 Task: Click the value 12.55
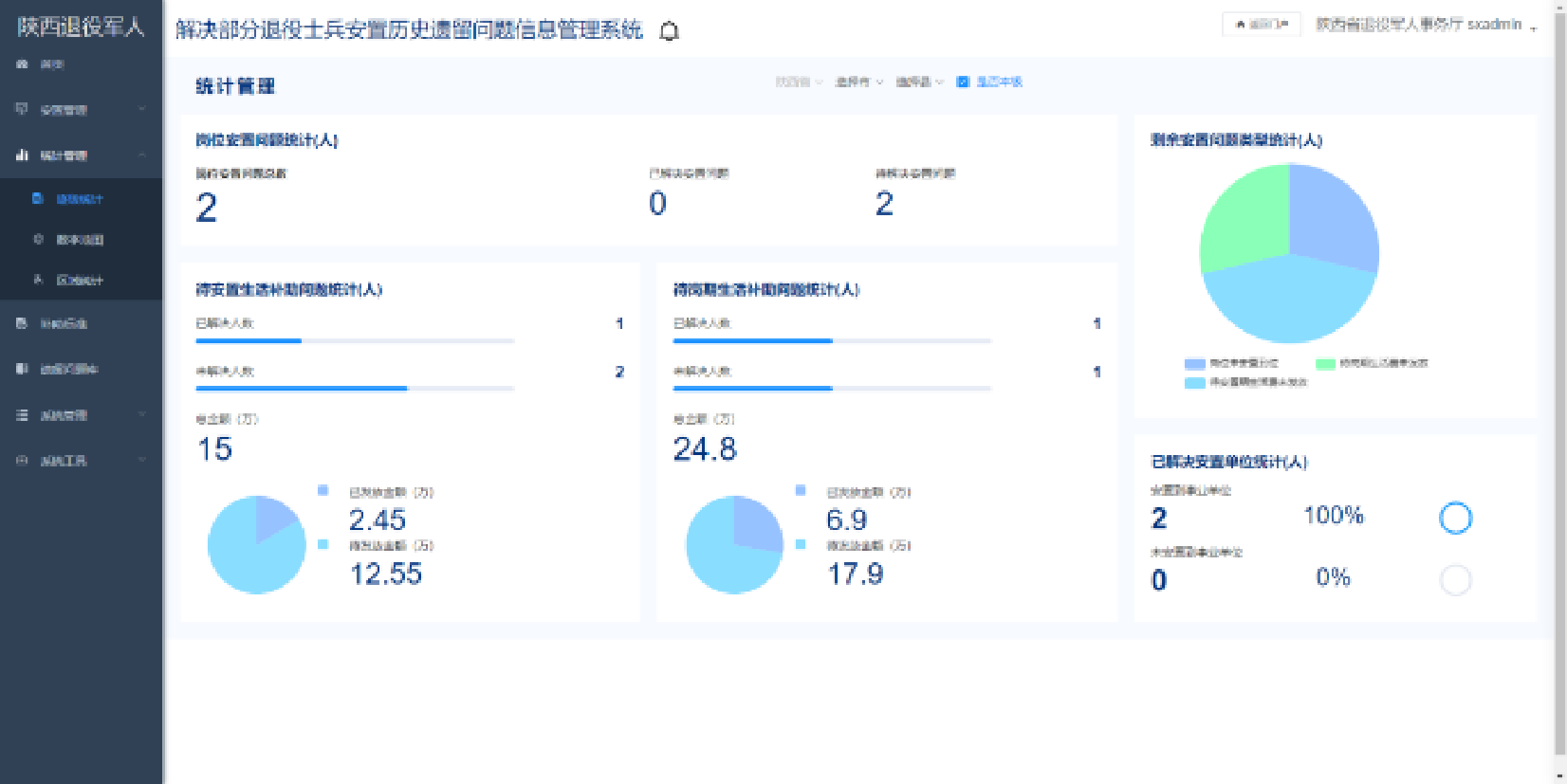(x=386, y=574)
